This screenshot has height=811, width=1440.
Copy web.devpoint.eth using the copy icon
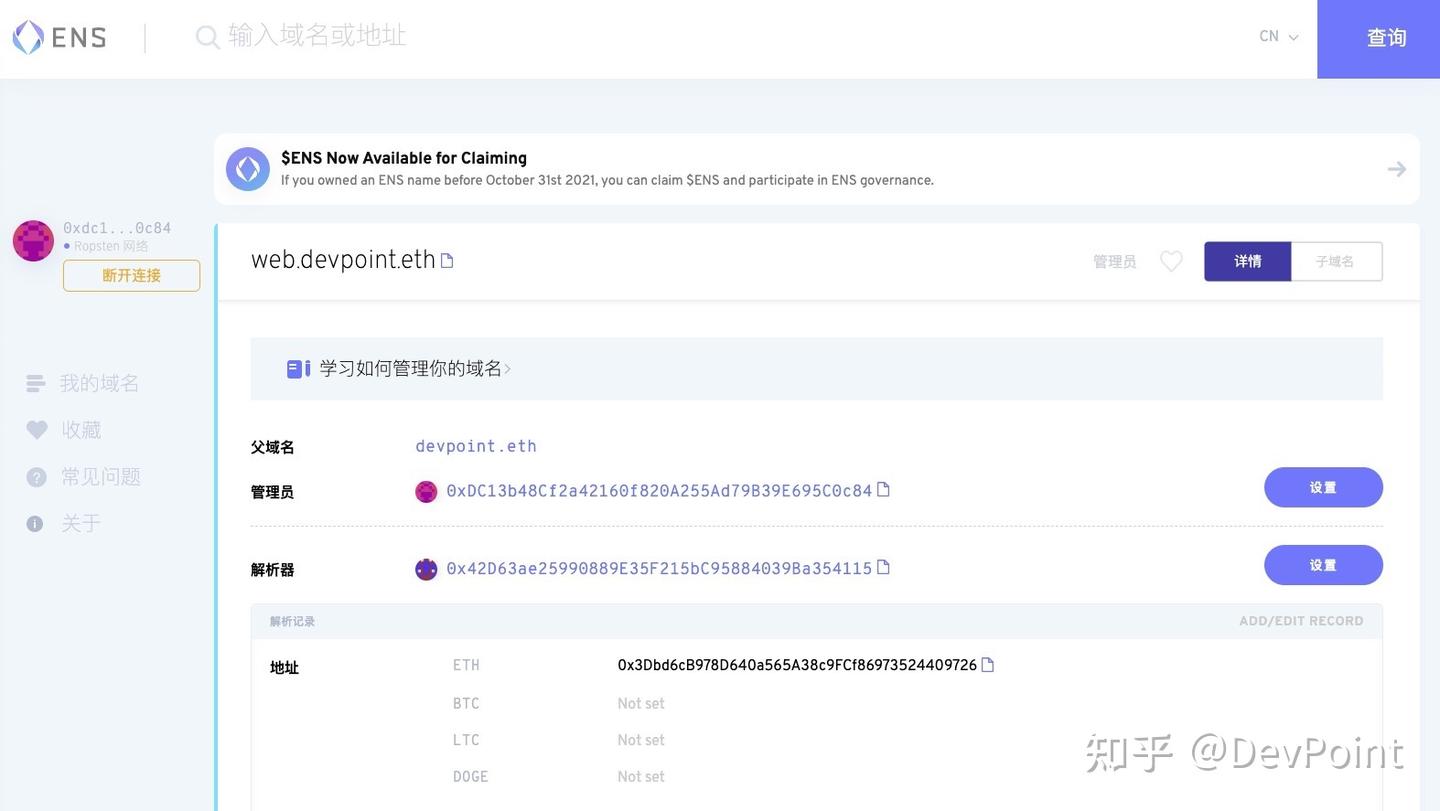447,259
